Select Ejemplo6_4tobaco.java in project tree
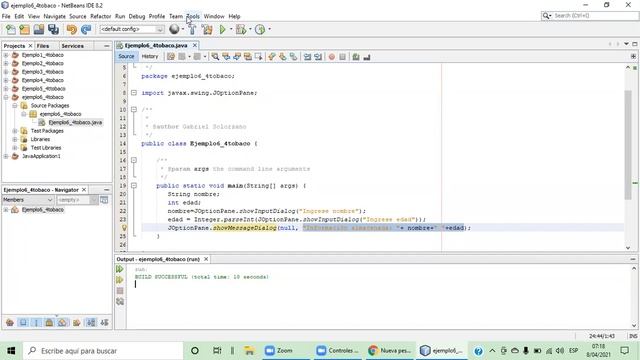 click(75, 122)
